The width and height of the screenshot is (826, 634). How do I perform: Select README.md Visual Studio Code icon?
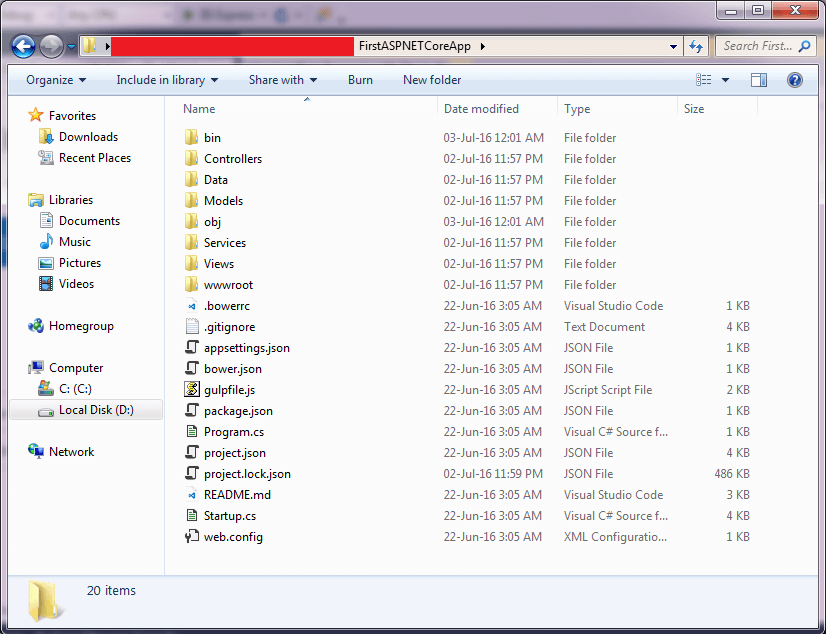point(192,495)
